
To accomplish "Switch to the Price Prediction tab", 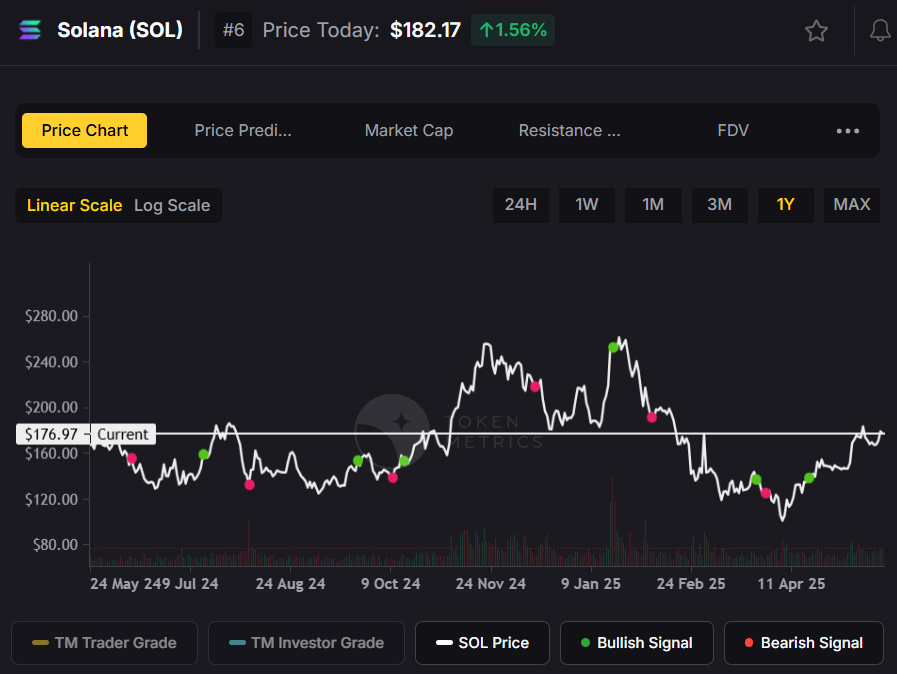I will point(243,130).
